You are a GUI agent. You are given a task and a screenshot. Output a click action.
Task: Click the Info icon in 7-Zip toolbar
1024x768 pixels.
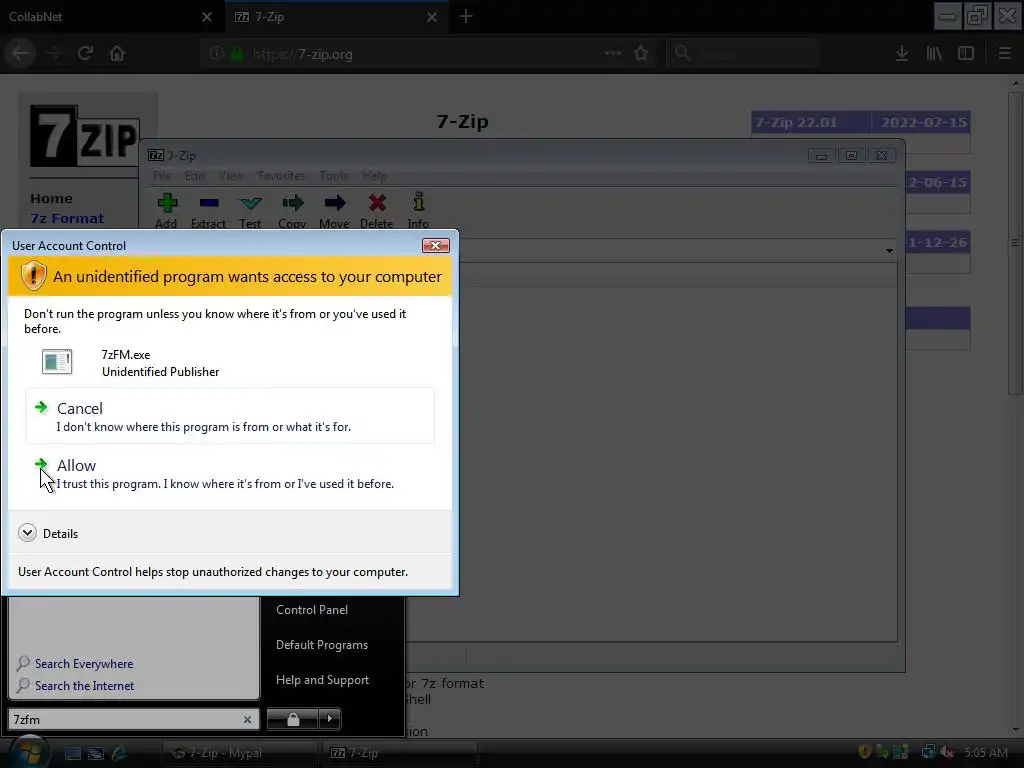click(x=419, y=202)
